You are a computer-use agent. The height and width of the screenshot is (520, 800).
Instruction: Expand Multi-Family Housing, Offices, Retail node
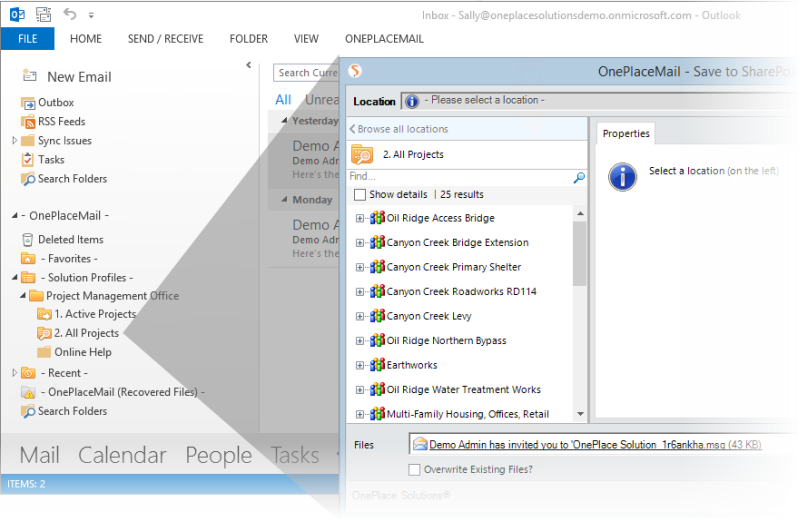[x=360, y=414]
